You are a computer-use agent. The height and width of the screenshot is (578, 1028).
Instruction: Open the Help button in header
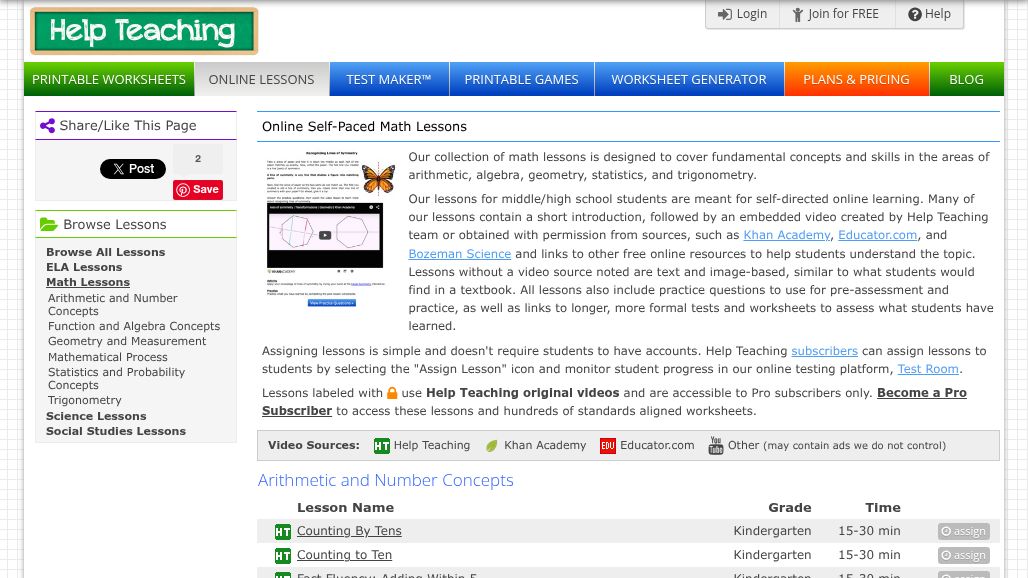(x=929, y=14)
